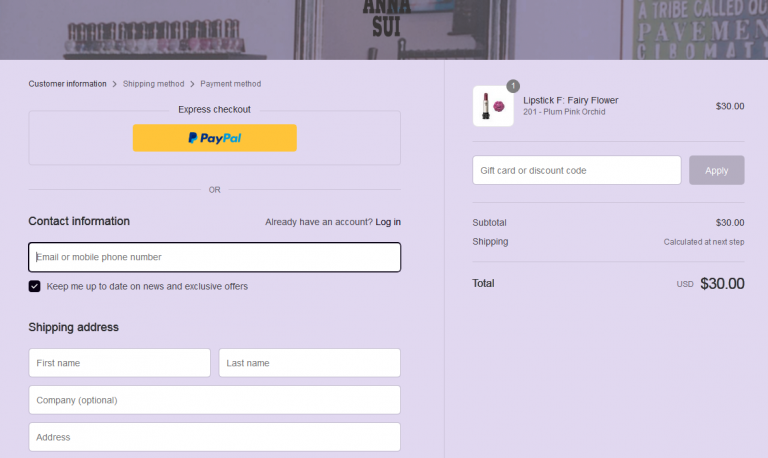The height and width of the screenshot is (458, 768).
Task: Select the First name input field
Action: 119,363
